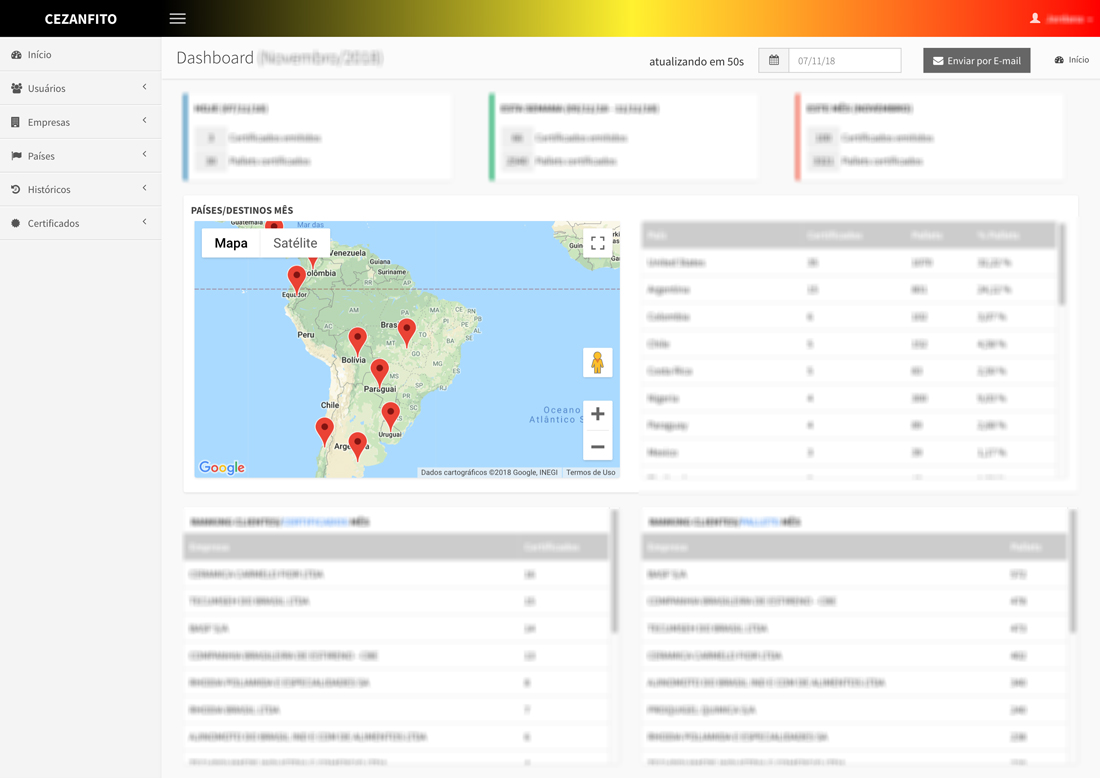Screen dimensions: 1100x778
Task: Open the Empresas sidebar item
Action: [x=81, y=121]
